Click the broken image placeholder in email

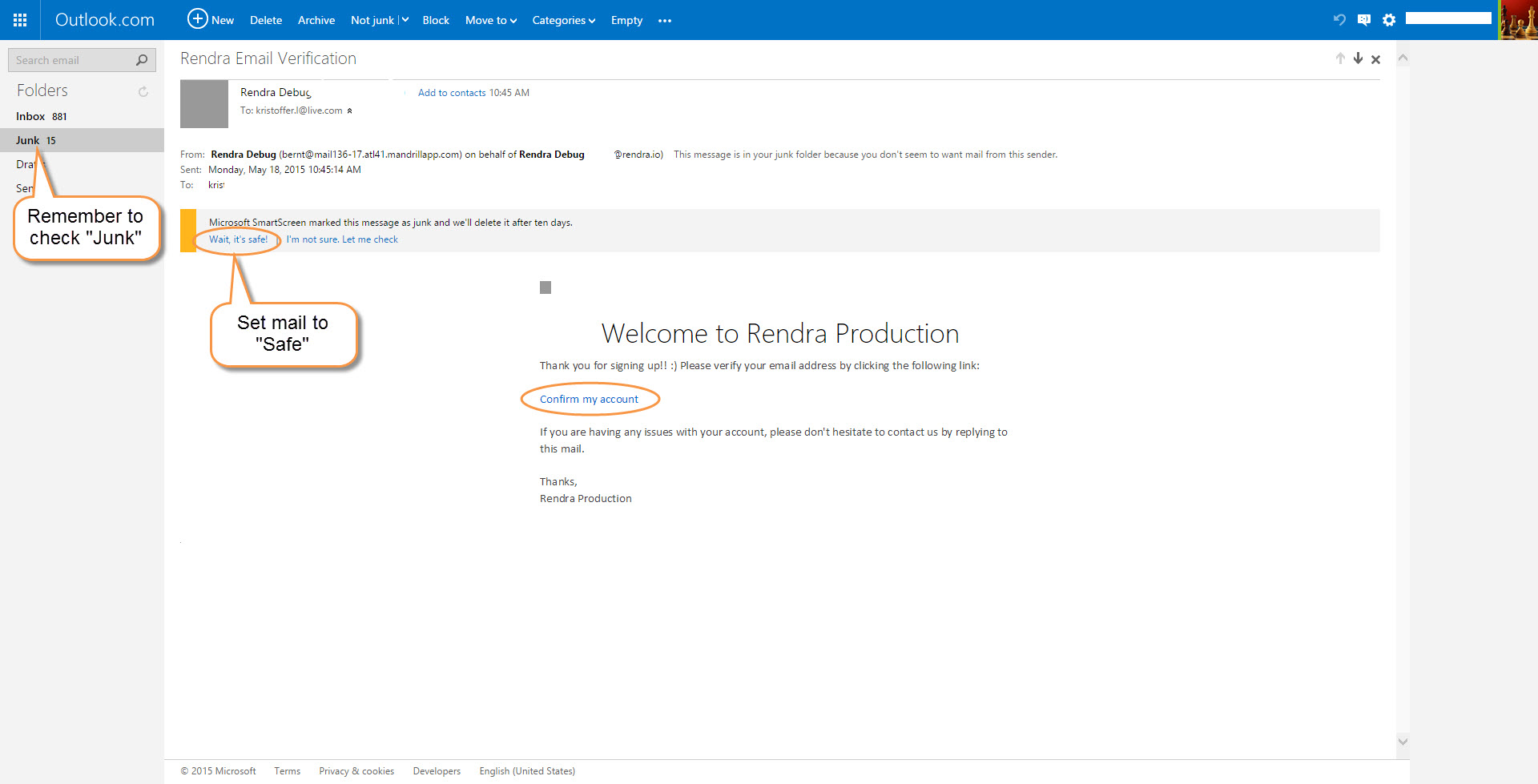pos(546,287)
